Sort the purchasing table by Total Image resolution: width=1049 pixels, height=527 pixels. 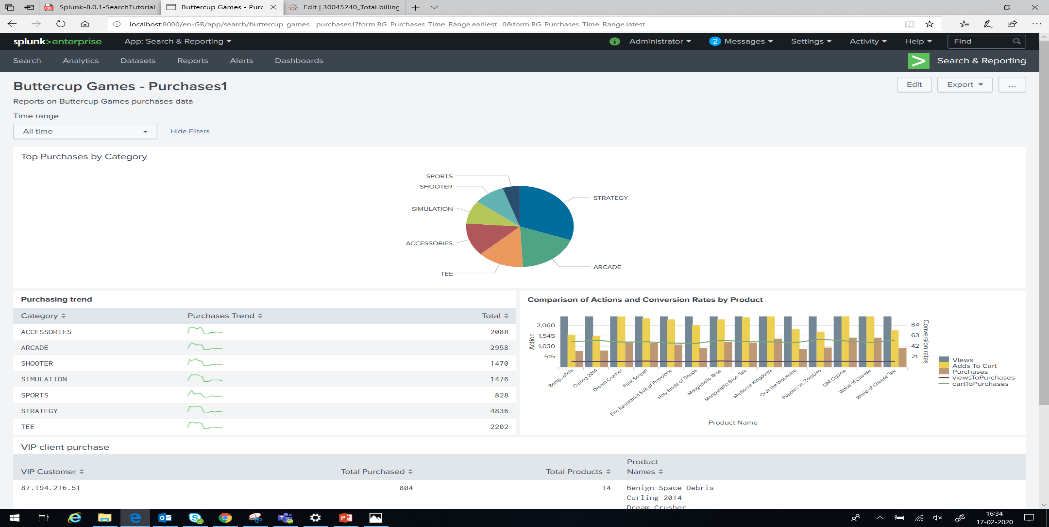[495, 316]
